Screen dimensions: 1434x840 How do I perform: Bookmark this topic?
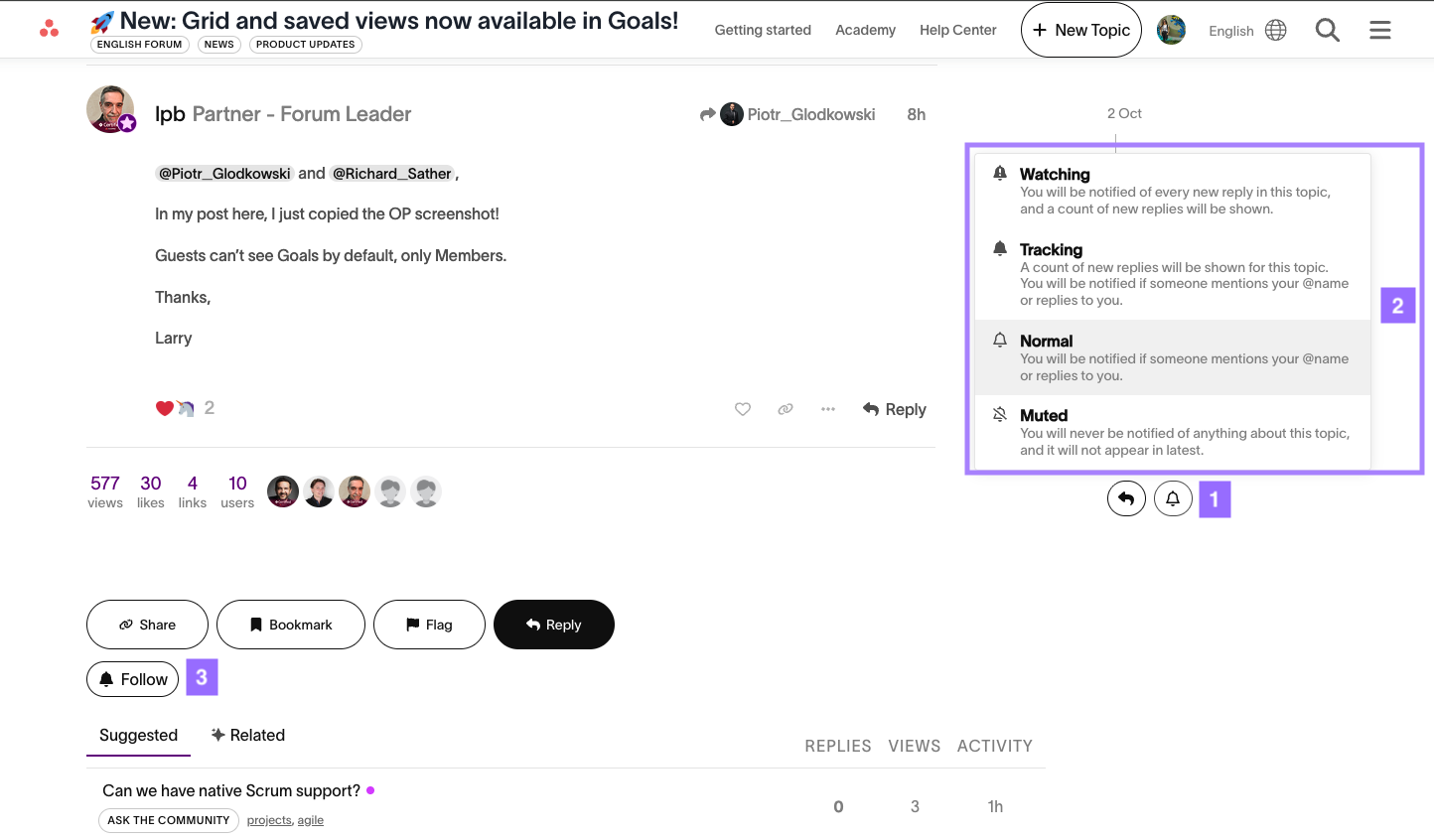[290, 625]
